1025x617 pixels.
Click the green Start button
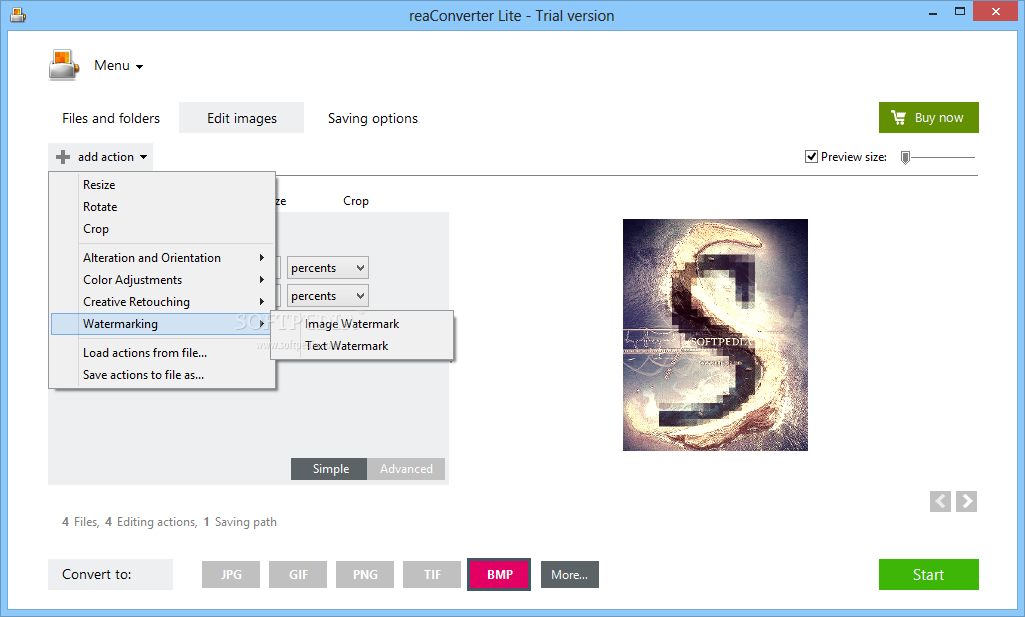tap(928, 575)
